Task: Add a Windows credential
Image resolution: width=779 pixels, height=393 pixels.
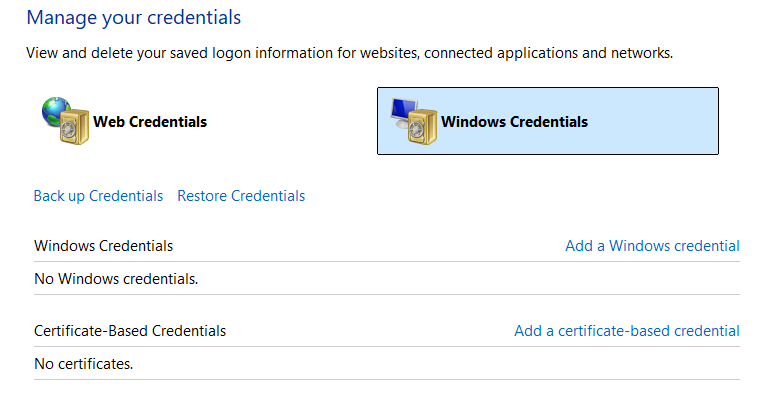Action: click(x=652, y=246)
